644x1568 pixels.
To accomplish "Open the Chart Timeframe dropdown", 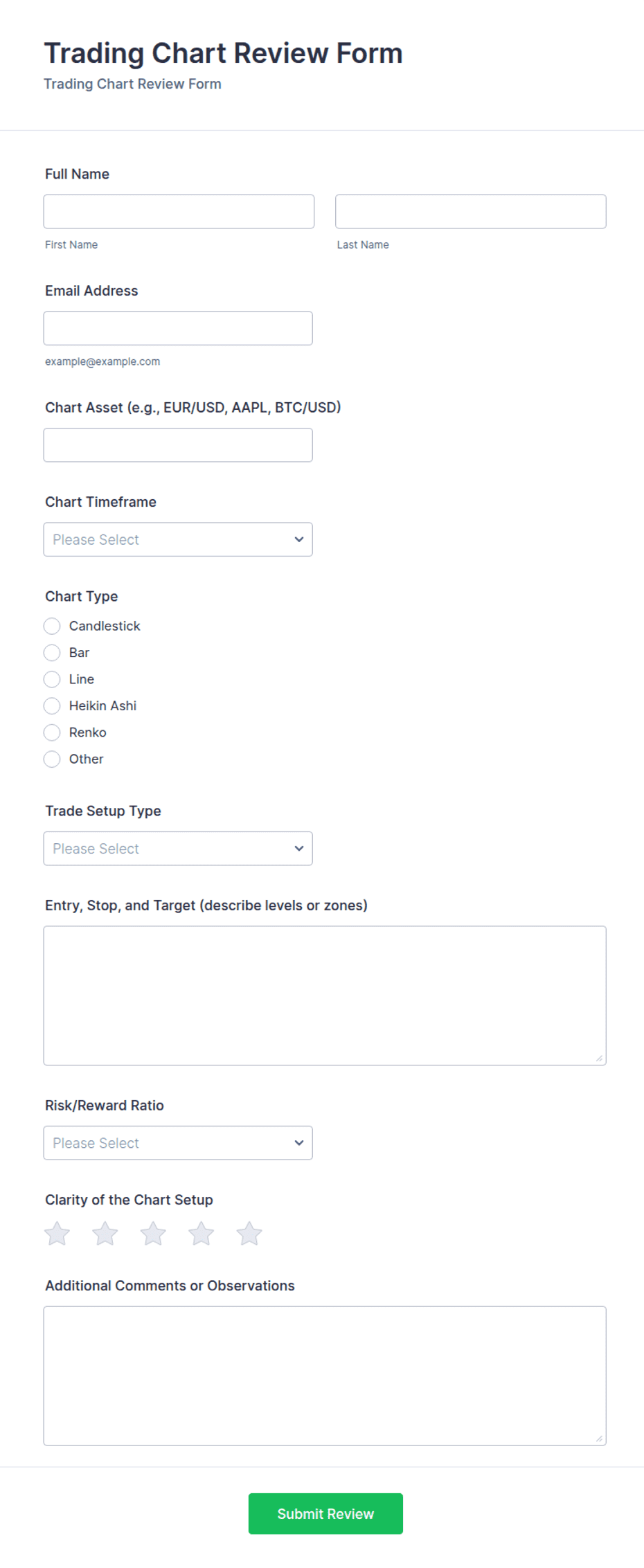I will pos(178,539).
